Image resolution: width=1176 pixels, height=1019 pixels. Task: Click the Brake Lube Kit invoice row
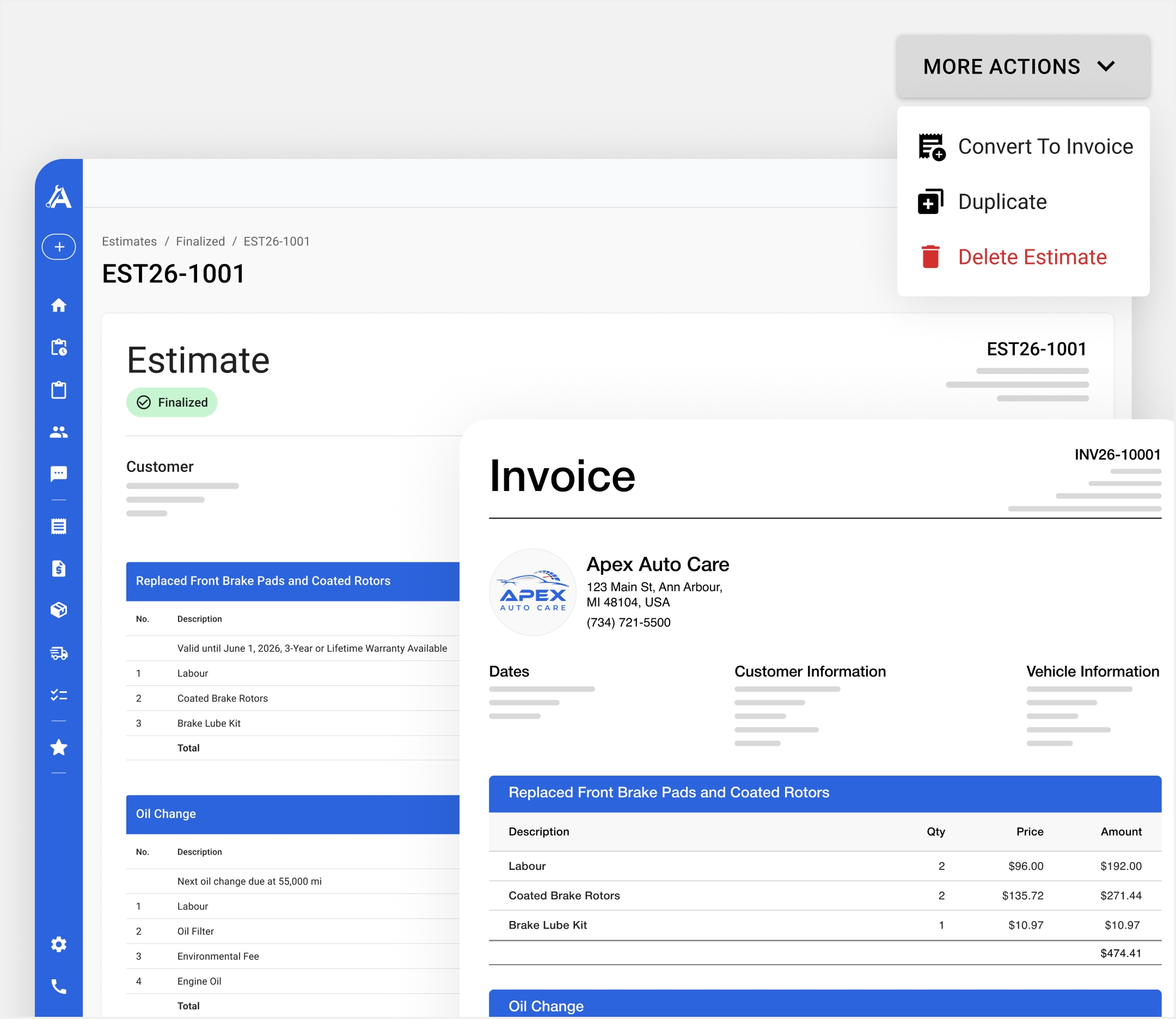click(825, 925)
